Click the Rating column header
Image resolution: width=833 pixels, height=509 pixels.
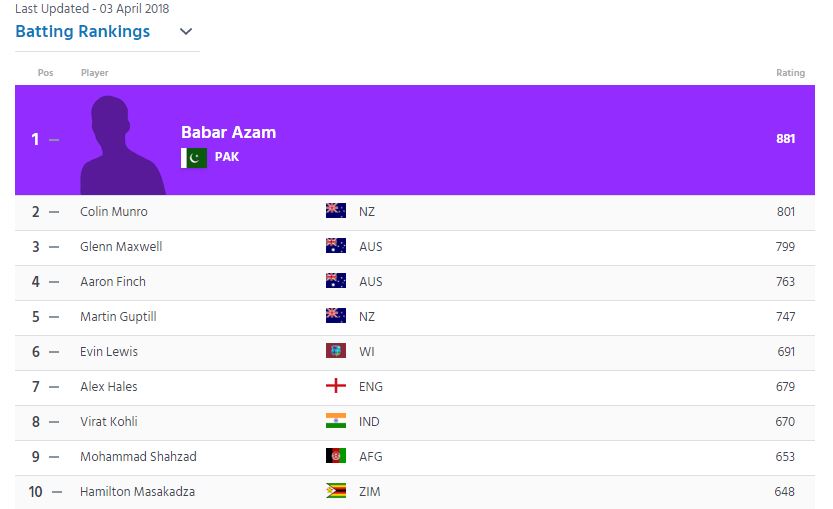tap(790, 73)
